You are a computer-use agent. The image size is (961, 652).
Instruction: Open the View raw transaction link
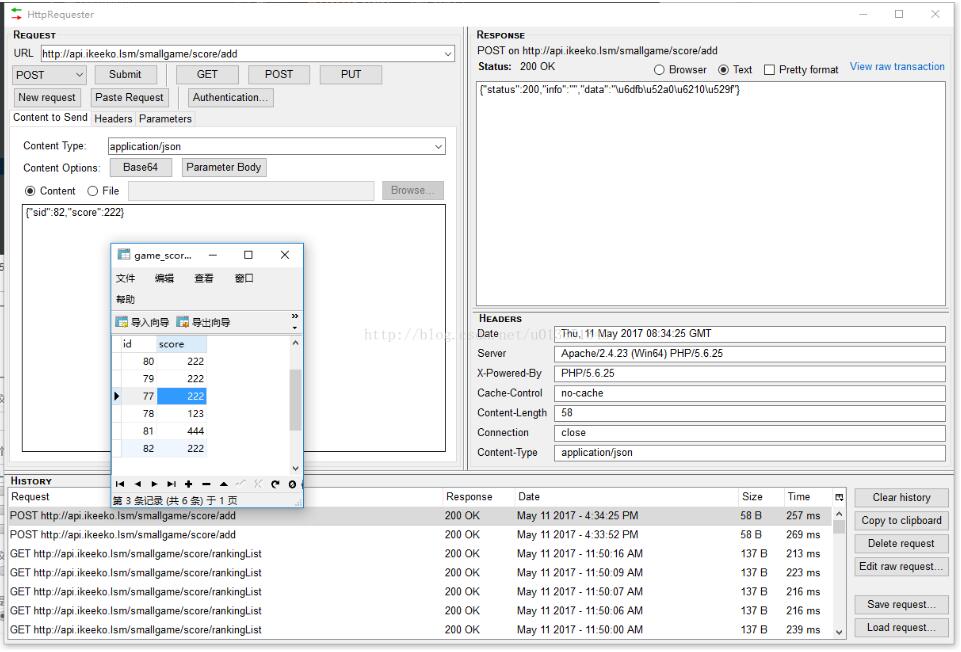896,67
